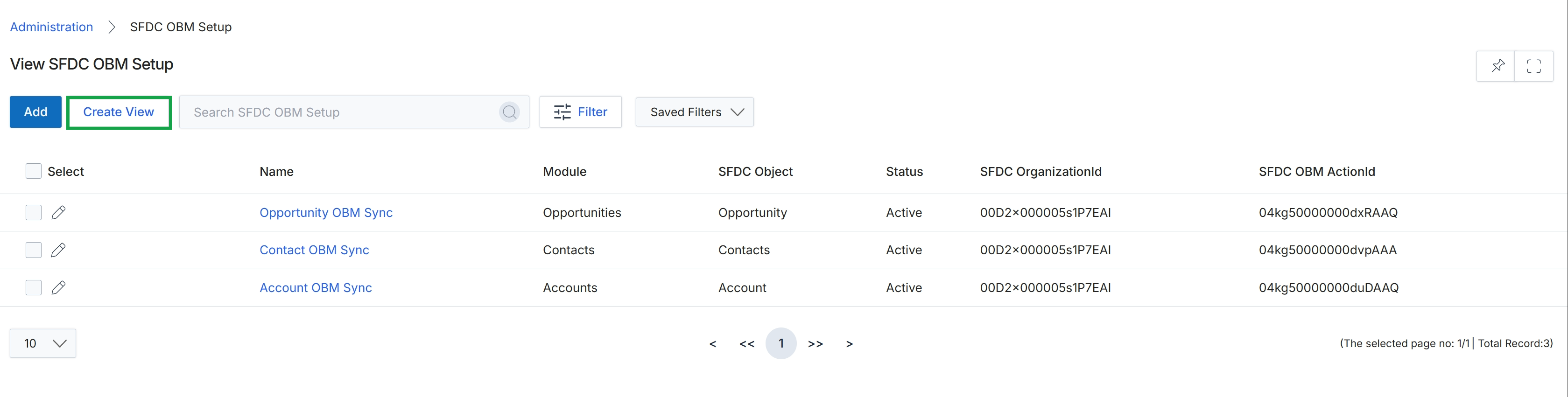Click the Name column header
The width and height of the screenshot is (1568, 397).
(x=276, y=172)
